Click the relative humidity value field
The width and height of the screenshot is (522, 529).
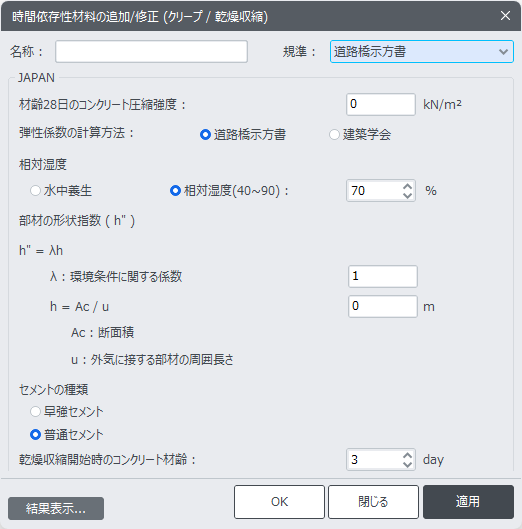(375, 191)
